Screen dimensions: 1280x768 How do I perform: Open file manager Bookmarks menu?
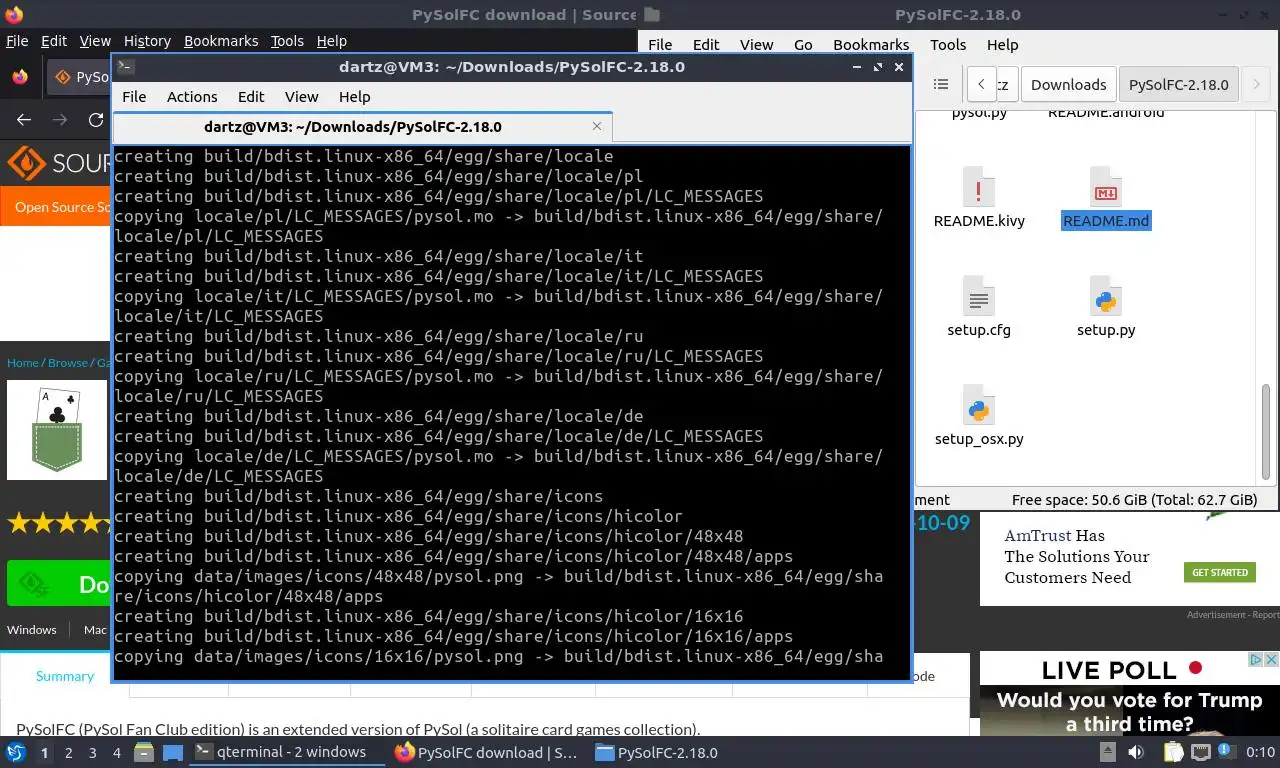click(871, 44)
